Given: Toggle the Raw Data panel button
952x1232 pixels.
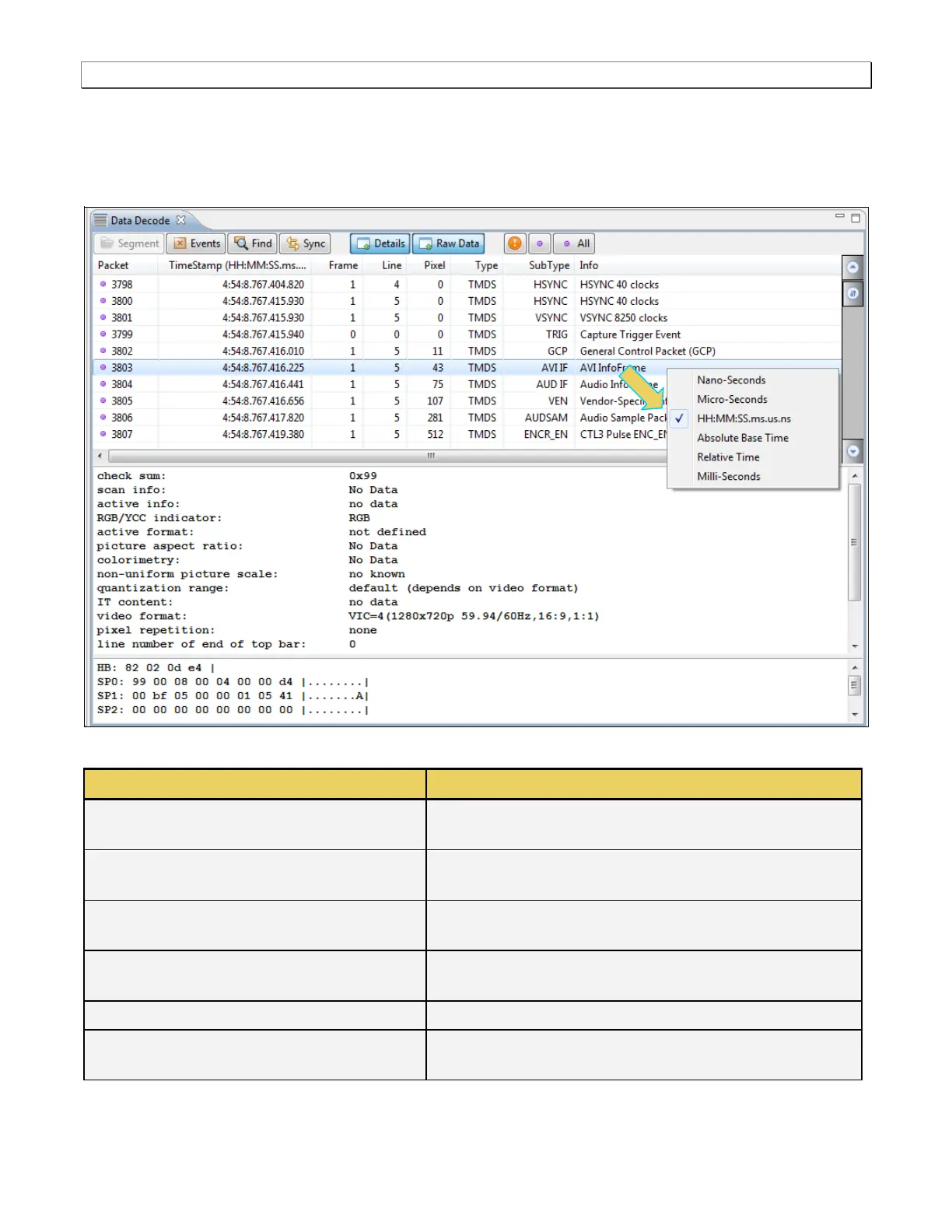Looking at the screenshot, I should pyautogui.click(x=449, y=243).
